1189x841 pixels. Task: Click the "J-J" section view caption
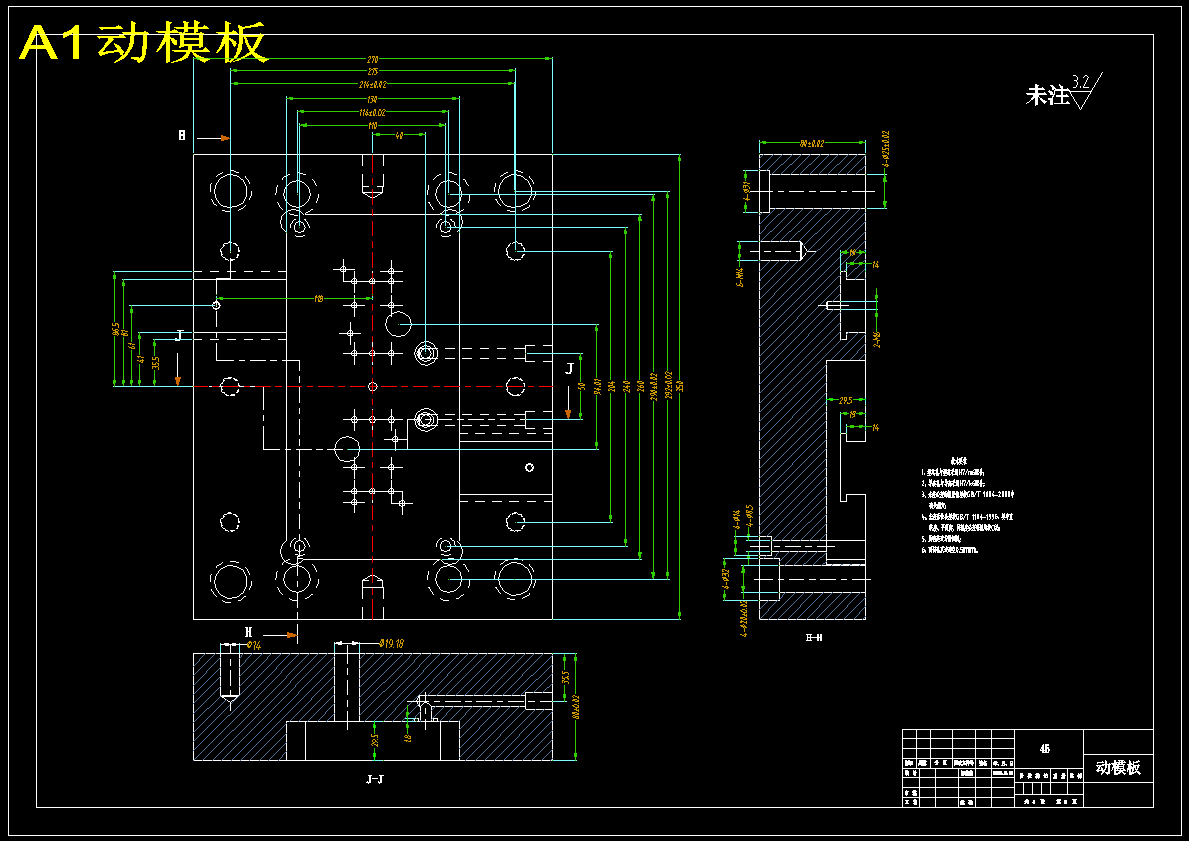[x=375, y=779]
